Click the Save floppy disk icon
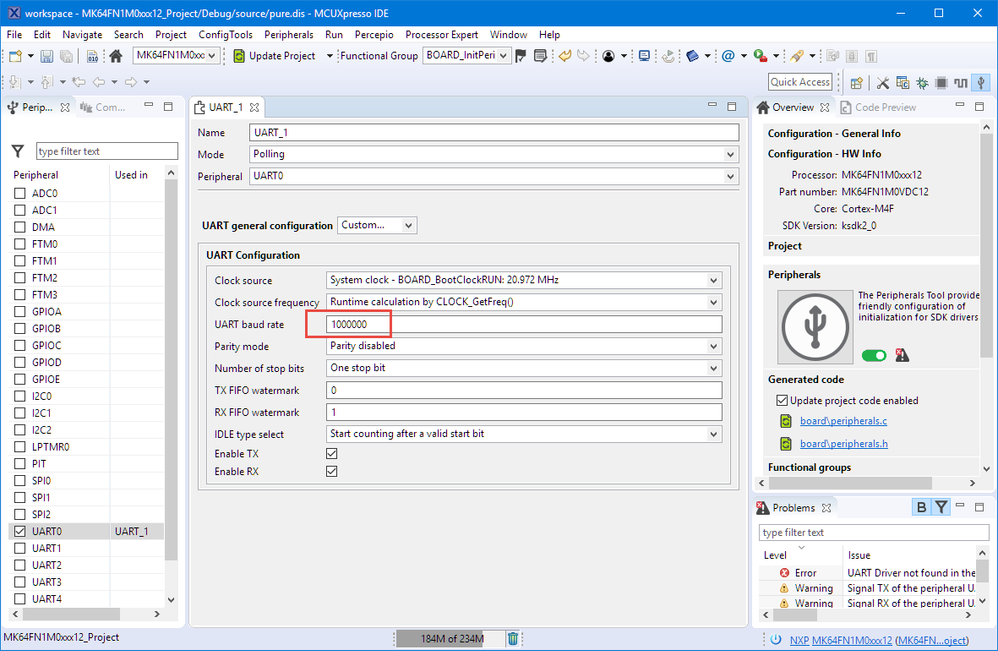Viewport: 998px width, 651px height. tap(46, 56)
